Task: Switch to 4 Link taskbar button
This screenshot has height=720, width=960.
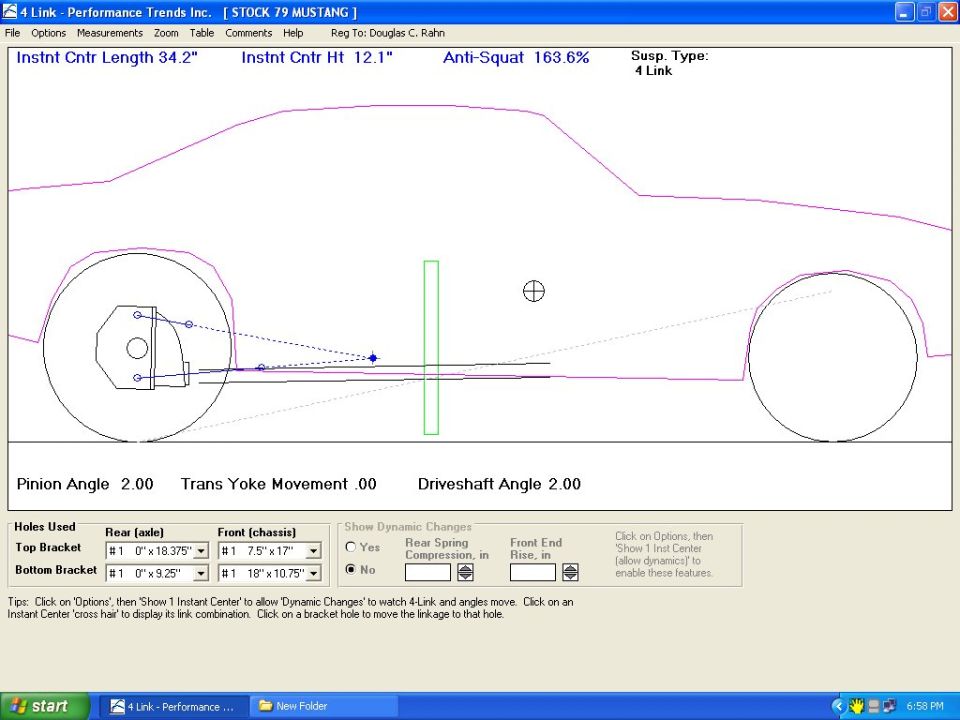Action: 173,707
